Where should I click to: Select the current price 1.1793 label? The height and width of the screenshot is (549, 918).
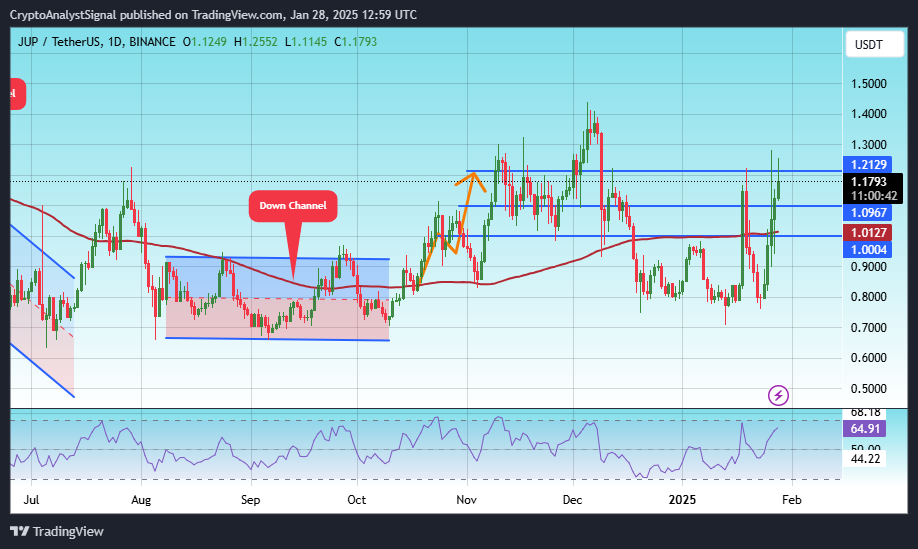pos(869,182)
